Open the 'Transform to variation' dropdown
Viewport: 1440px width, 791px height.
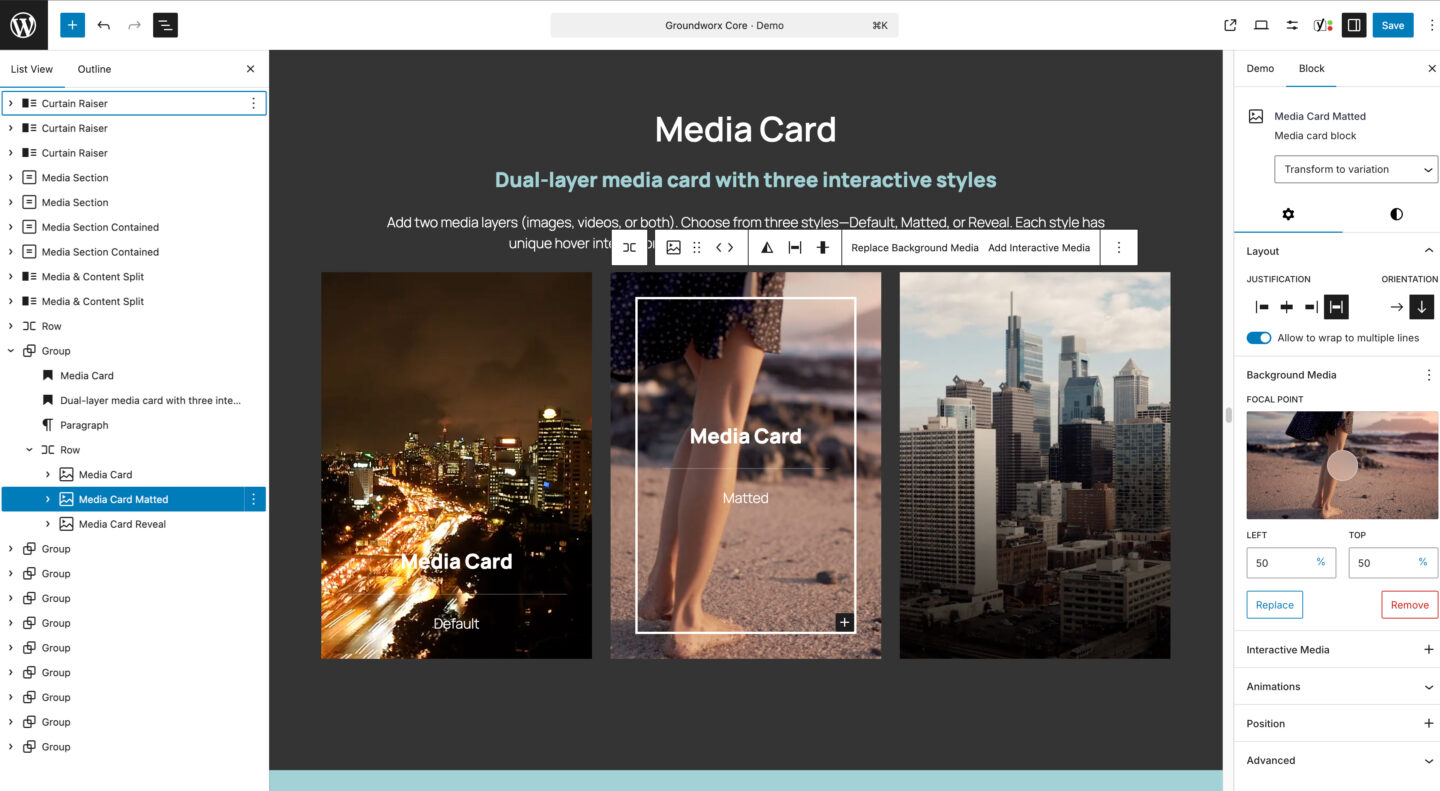pyautogui.click(x=1355, y=169)
